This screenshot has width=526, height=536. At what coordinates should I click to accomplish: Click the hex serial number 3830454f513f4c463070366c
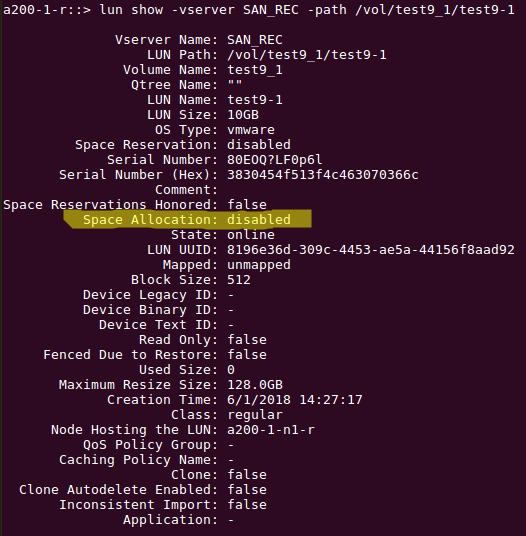[323, 175]
